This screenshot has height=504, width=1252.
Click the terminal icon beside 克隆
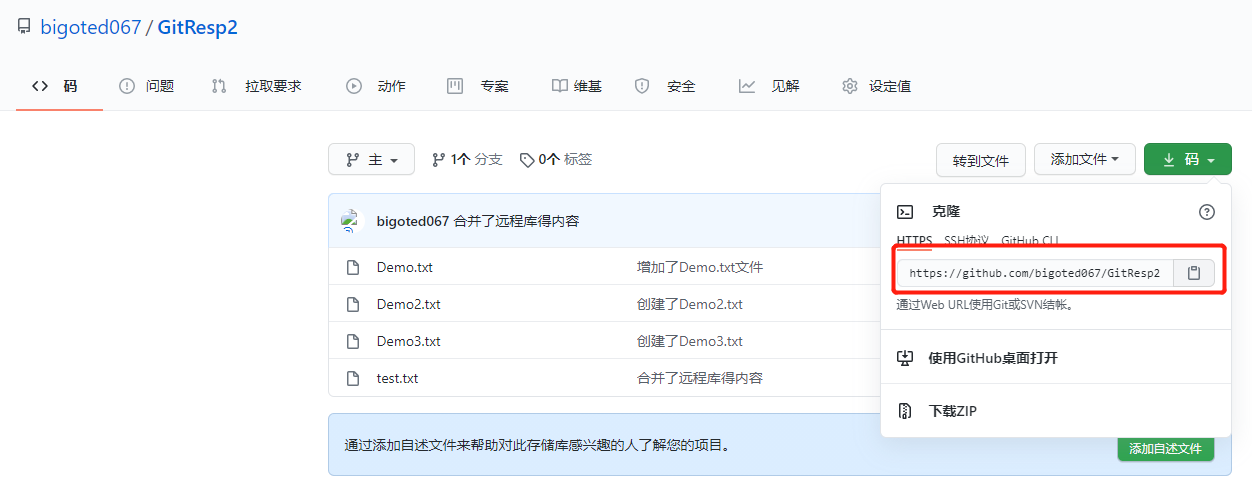click(x=905, y=212)
